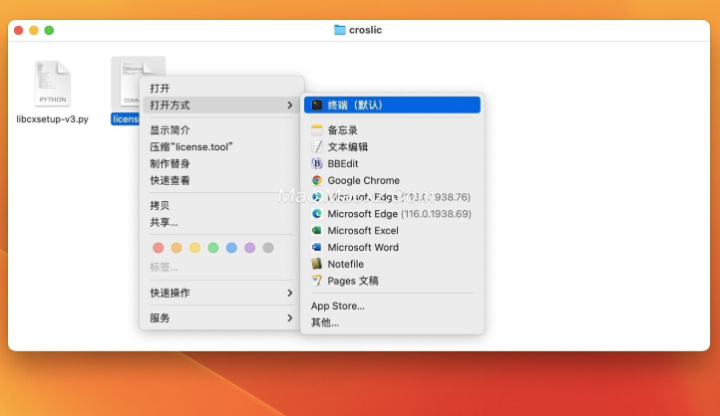The width and height of the screenshot is (720, 416).
Task: Click Edge icon for version ending 938.76
Action: pos(317,197)
